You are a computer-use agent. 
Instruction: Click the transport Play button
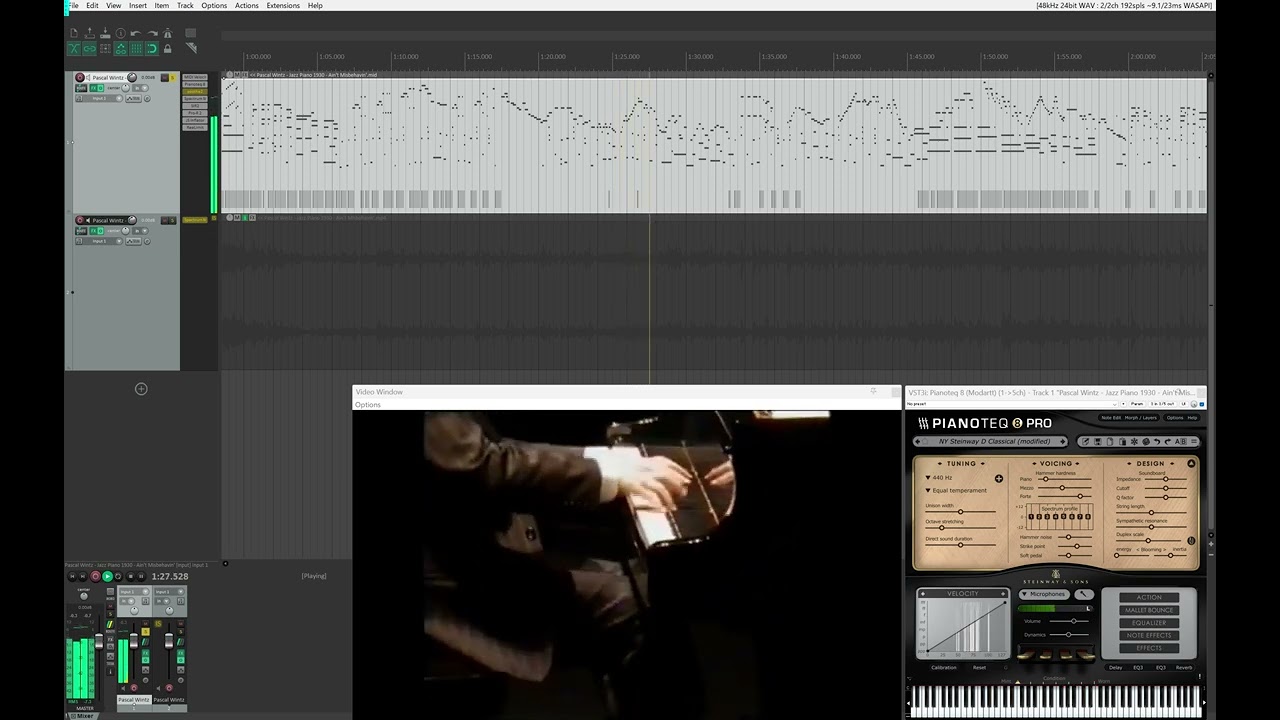click(107, 576)
